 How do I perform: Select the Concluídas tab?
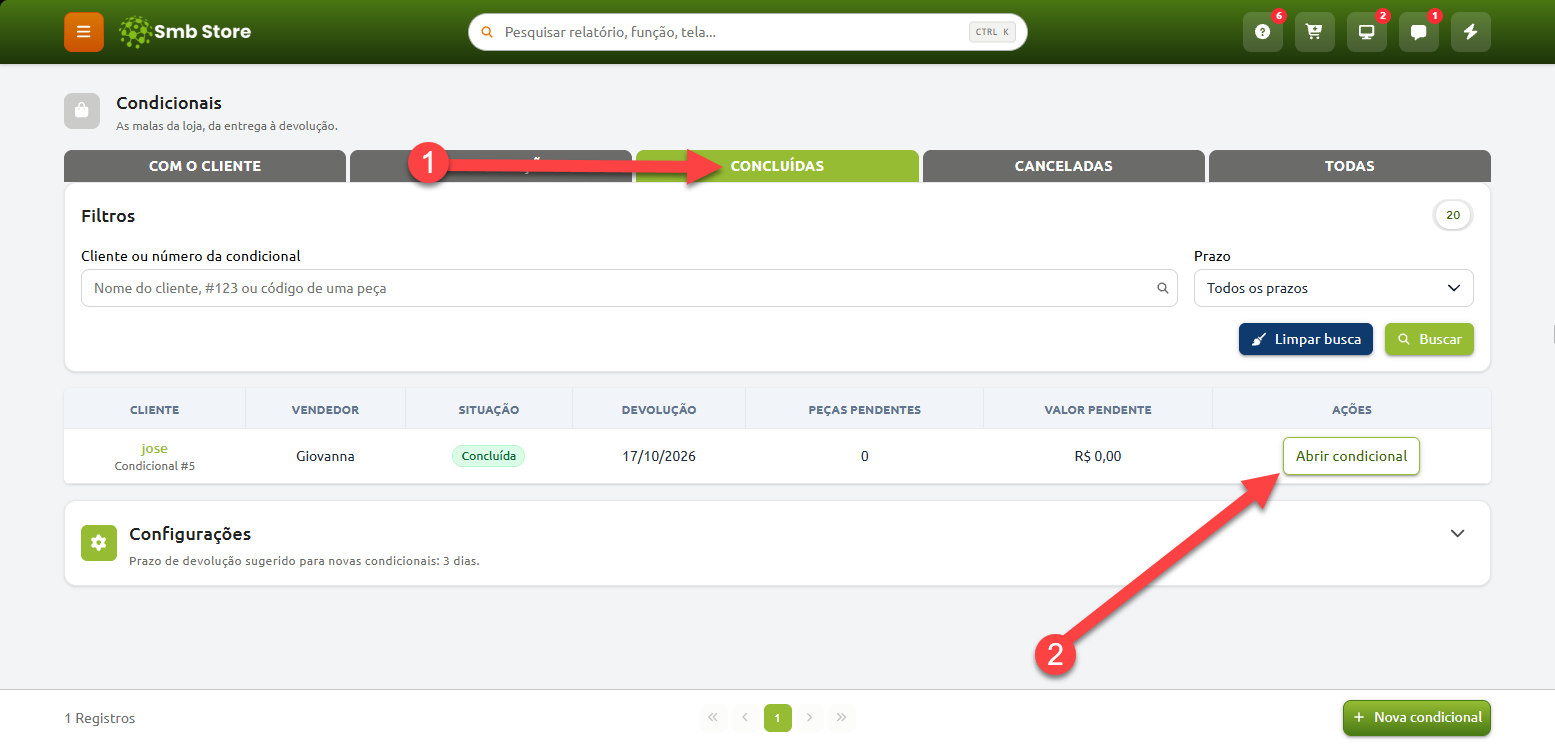(x=777, y=166)
